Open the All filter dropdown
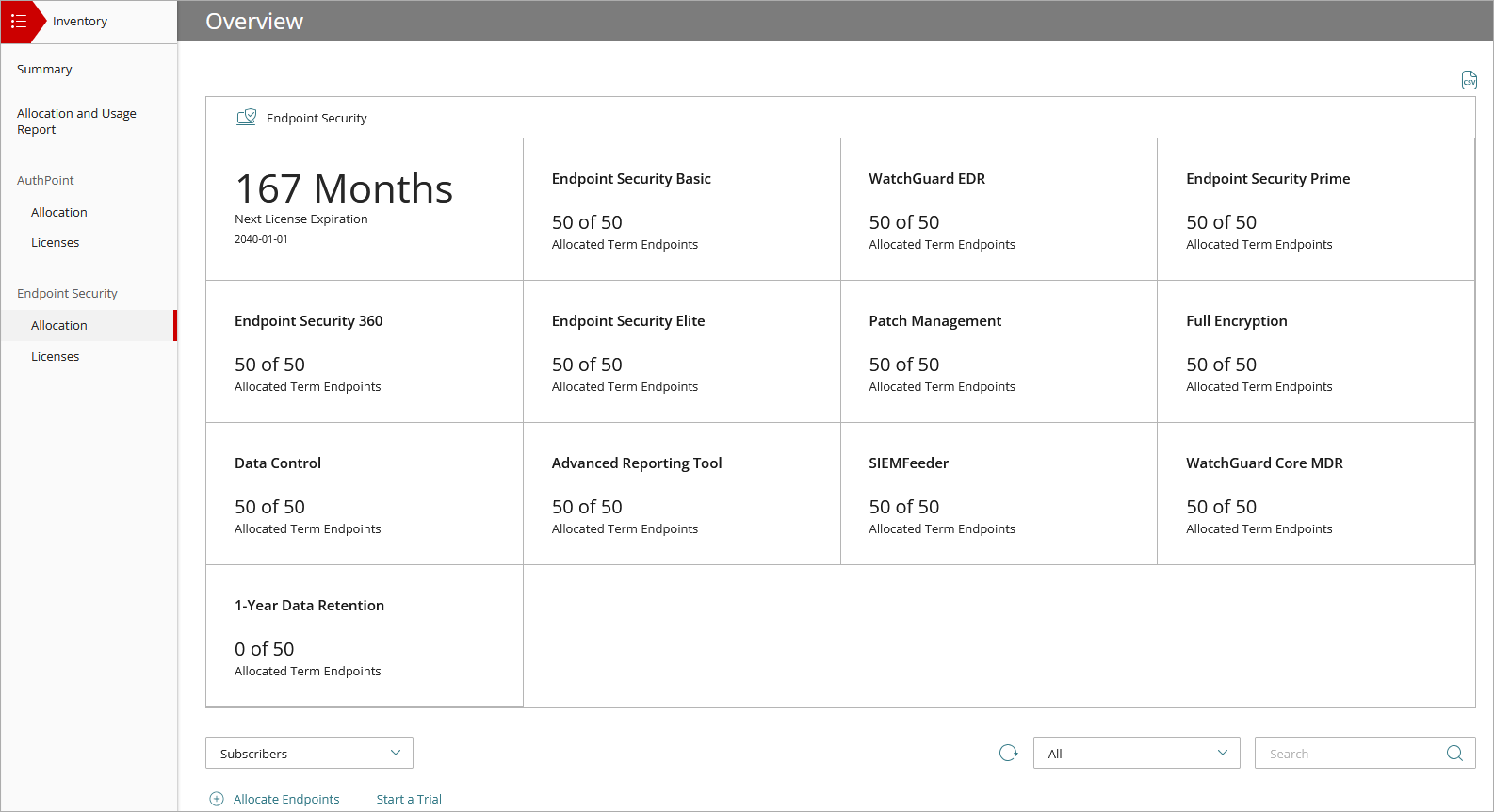The height and width of the screenshot is (812, 1494). pos(1137,753)
